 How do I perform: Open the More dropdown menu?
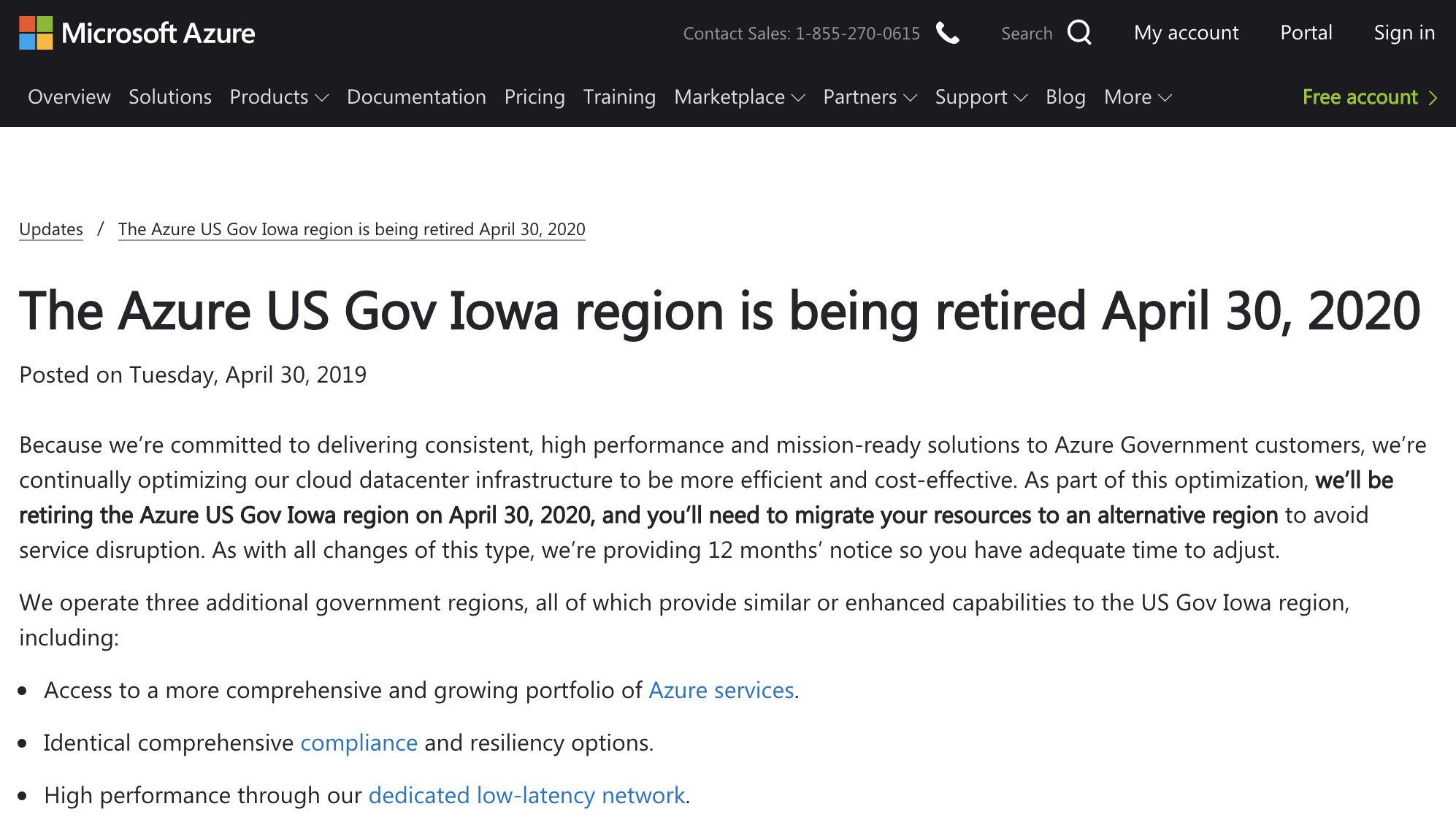point(1137,97)
